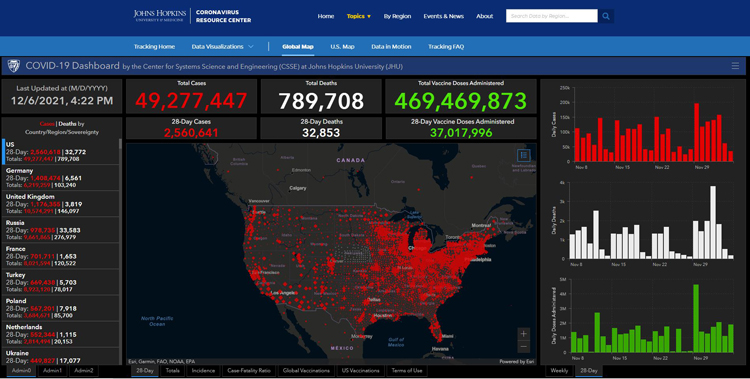750x379 pixels.
Task: Select the 28-Day charts tab under the charts
Action: tap(589, 370)
